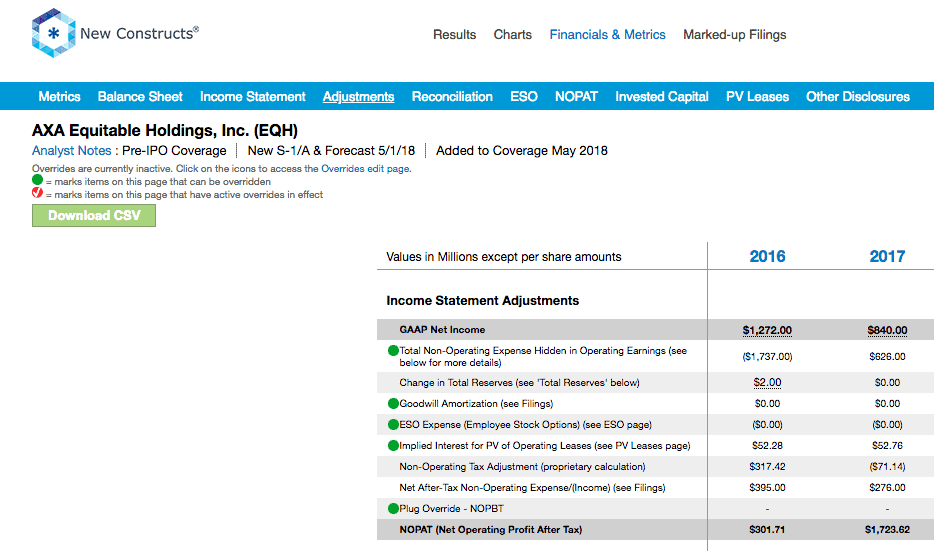Open the Invested Capital tab

tap(662, 96)
